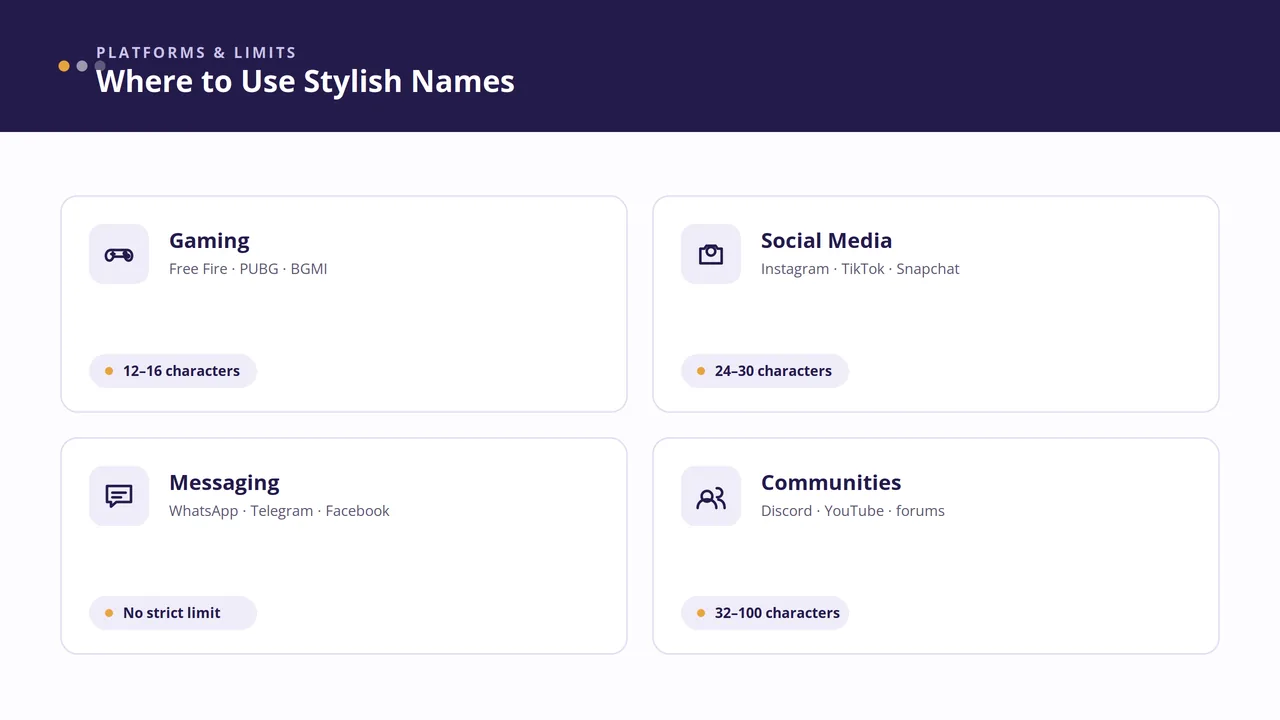
Task: Select the No strict limit badge
Action: pos(173,613)
